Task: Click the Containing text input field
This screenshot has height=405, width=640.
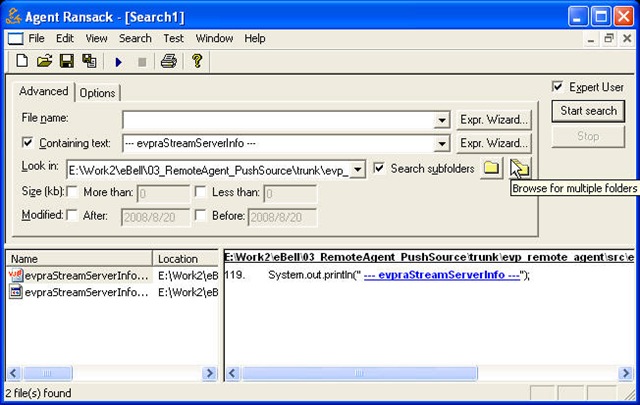Action: tap(279, 143)
